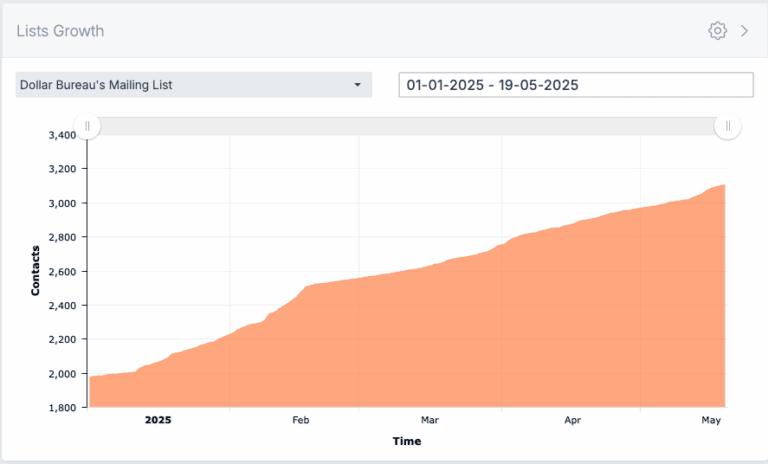Click the 2025 label on time axis
The height and width of the screenshot is (464, 768).
(158, 420)
